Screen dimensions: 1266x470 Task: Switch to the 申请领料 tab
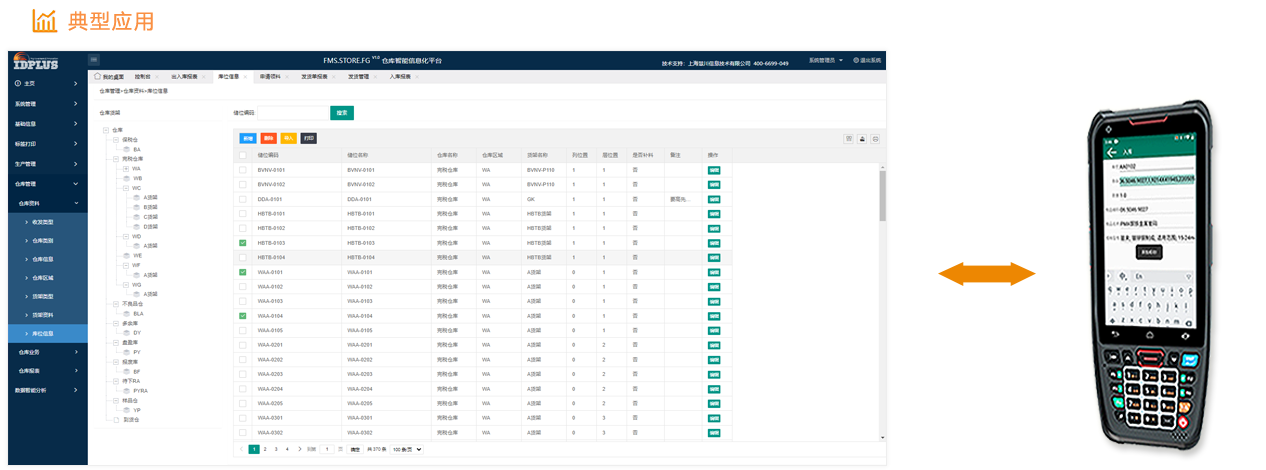tap(272, 76)
